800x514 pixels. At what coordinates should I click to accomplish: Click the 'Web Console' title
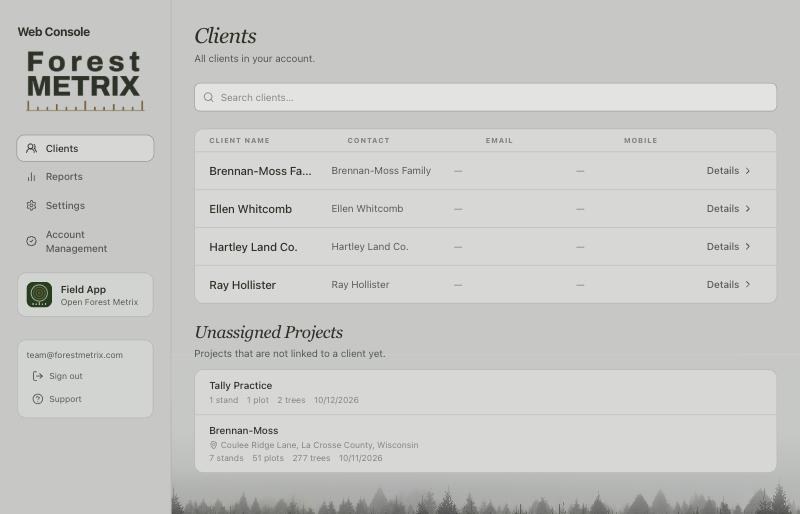click(x=54, y=32)
